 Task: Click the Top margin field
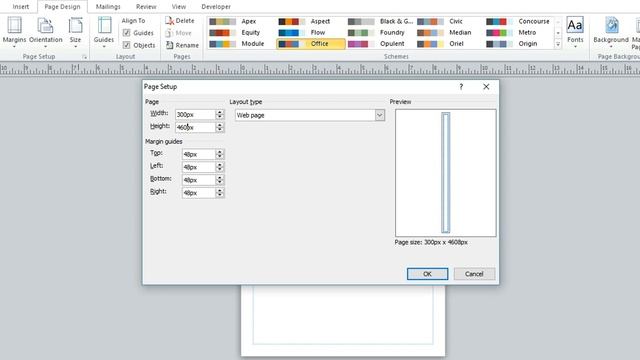pyautogui.click(x=198, y=154)
